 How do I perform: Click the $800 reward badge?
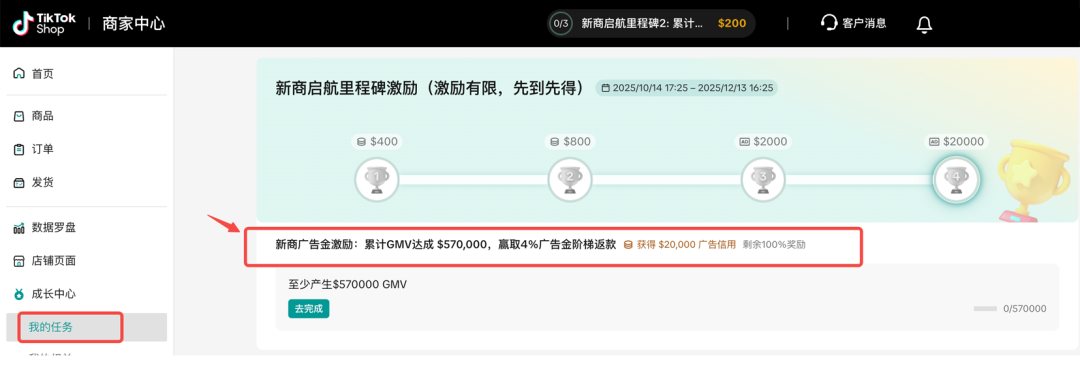point(570,141)
